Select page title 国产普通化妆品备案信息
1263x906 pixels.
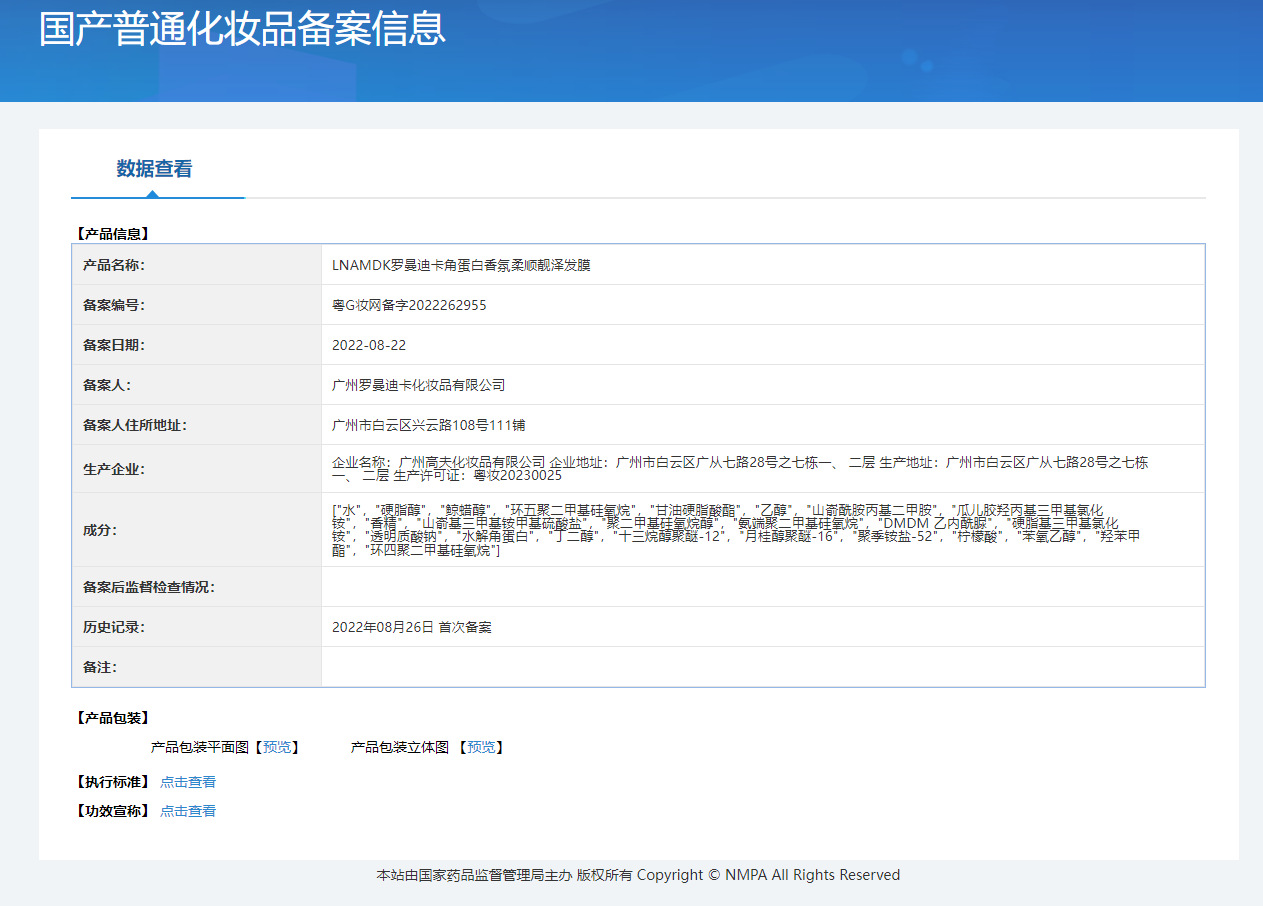point(242,29)
